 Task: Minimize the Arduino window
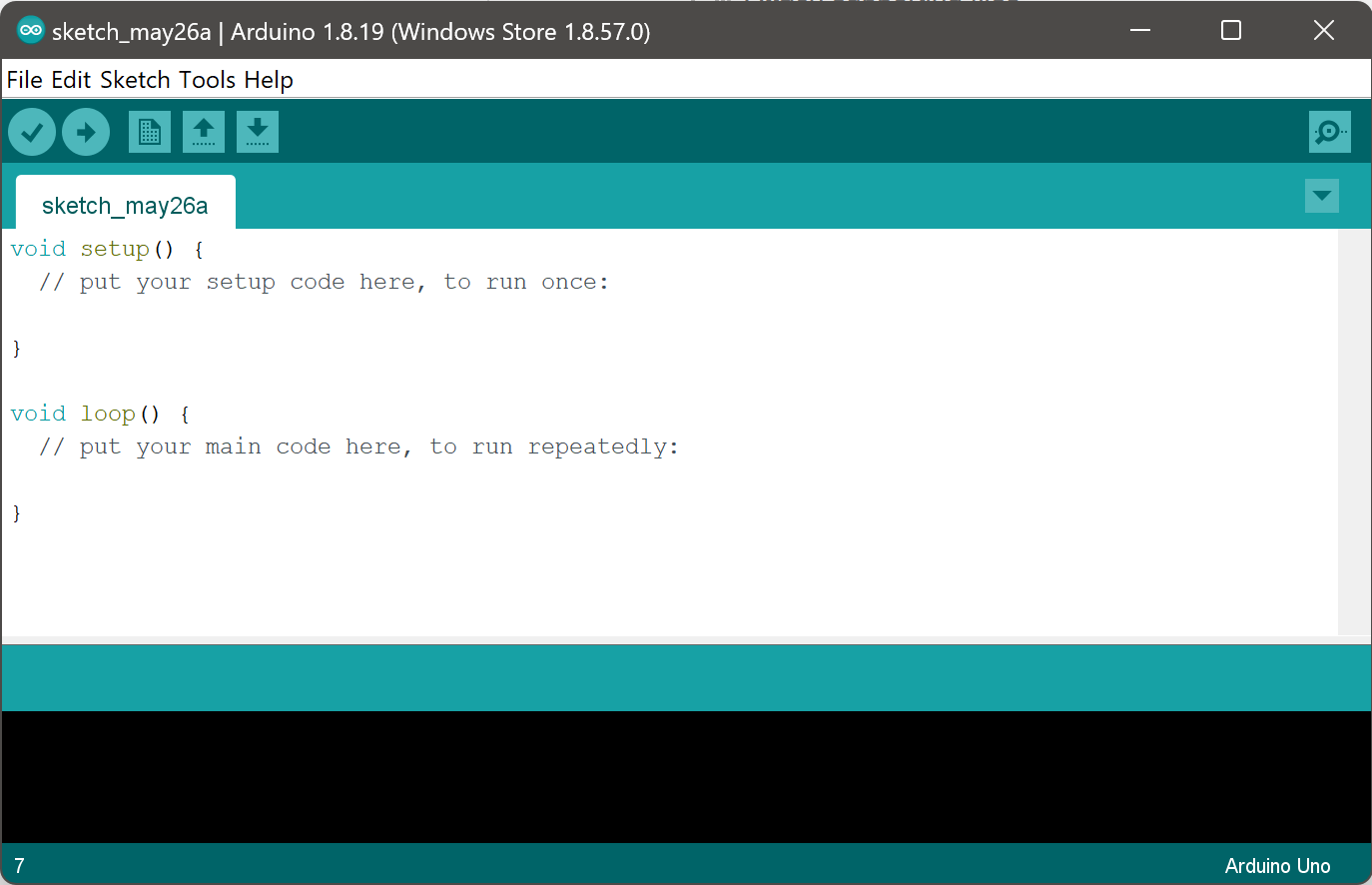1140,30
